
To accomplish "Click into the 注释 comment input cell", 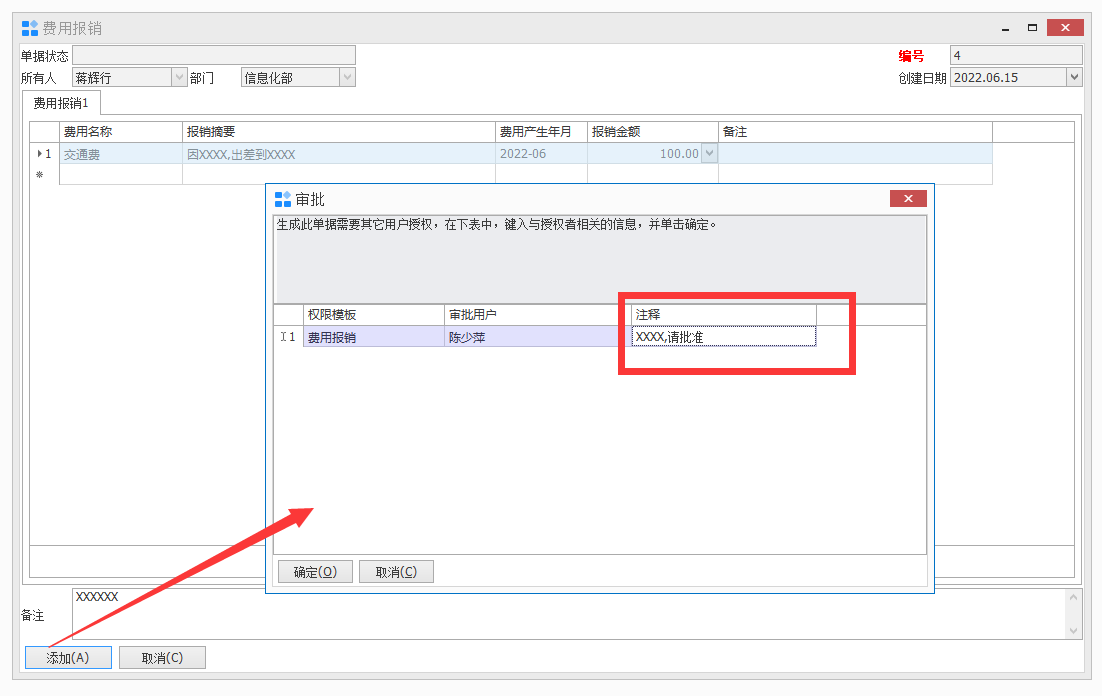I will [723, 337].
